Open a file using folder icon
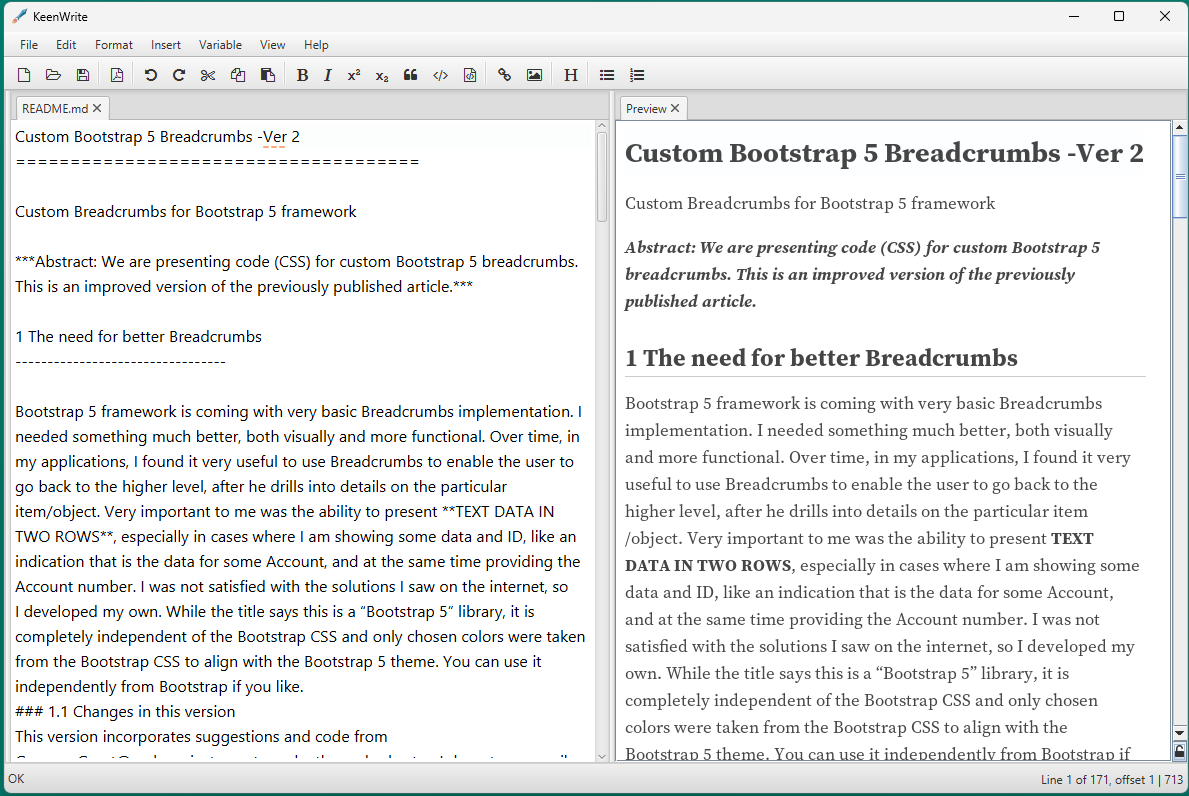 click(53, 75)
